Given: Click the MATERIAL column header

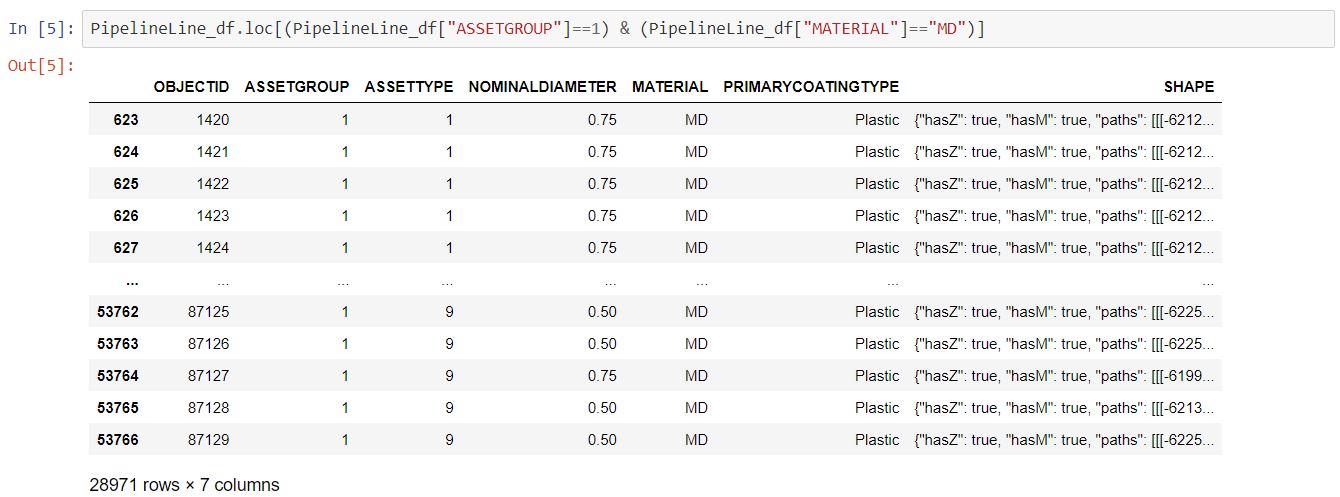Looking at the screenshot, I should pos(670,87).
